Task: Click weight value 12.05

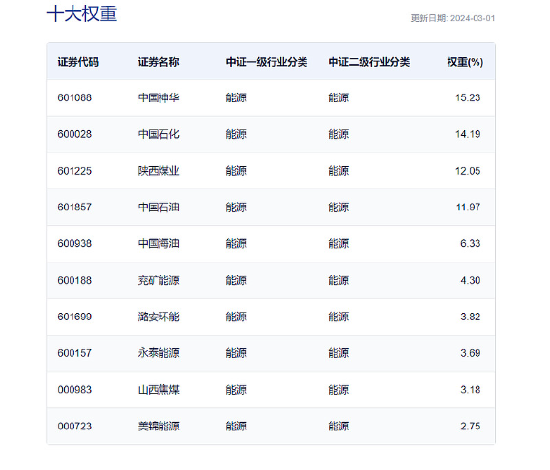Action: coord(468,171)
